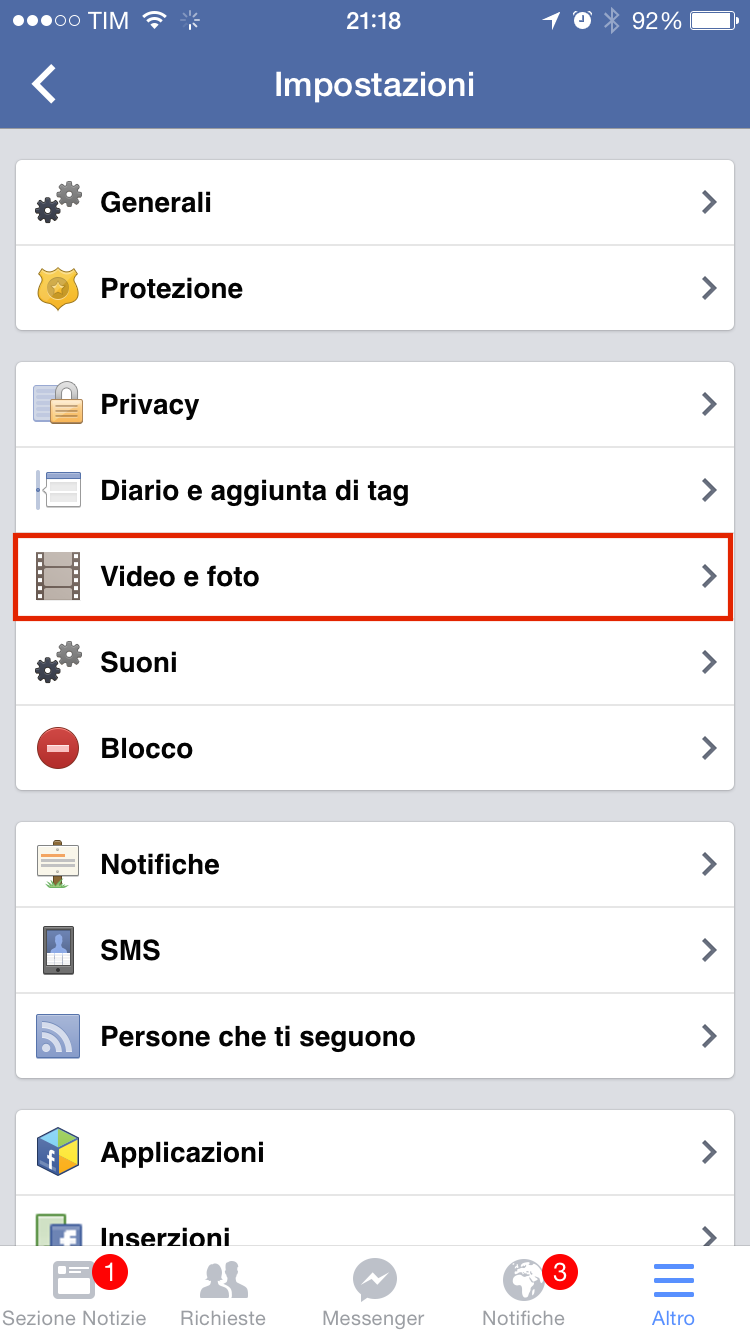
Task: Tap the film strip Video e foto icon
Action: click(58, 576)
